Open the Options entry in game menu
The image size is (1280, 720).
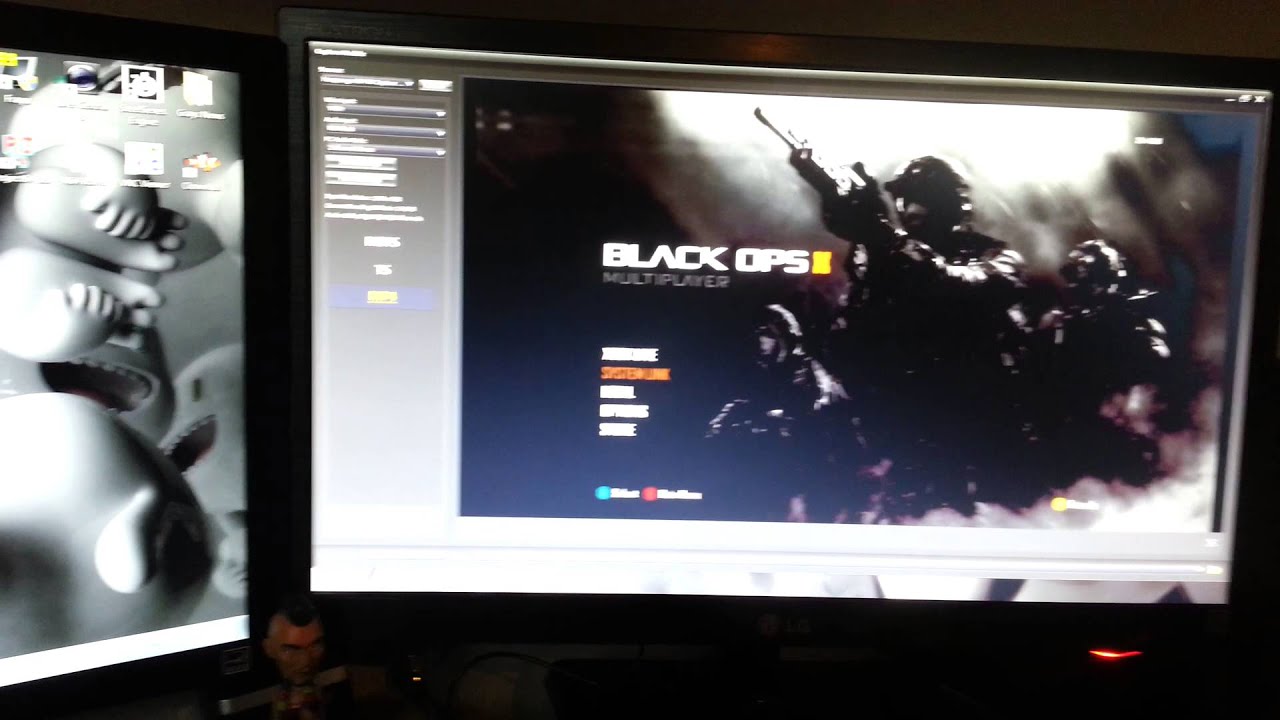[624, 410]
